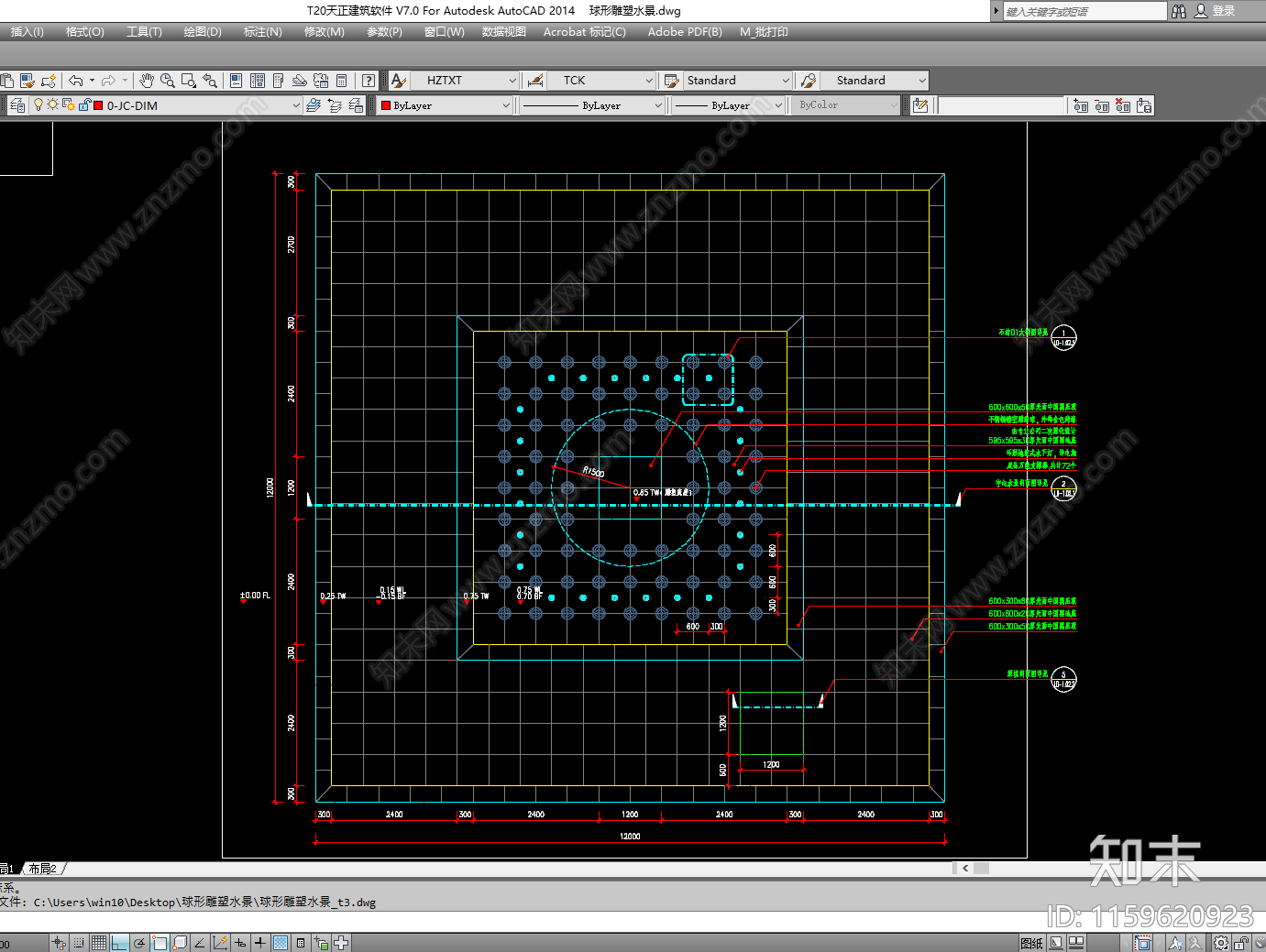Switch to the 布局2 layout tab
This screenshot has height=952, width=1266.
[x=43, y=869]
